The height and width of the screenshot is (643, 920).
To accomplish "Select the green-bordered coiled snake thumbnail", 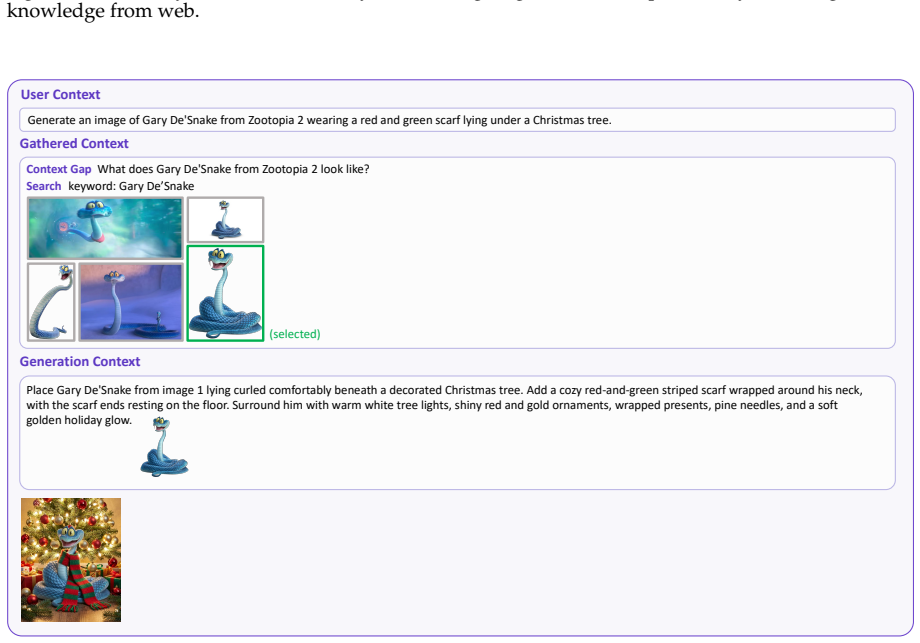I will 225,293.
